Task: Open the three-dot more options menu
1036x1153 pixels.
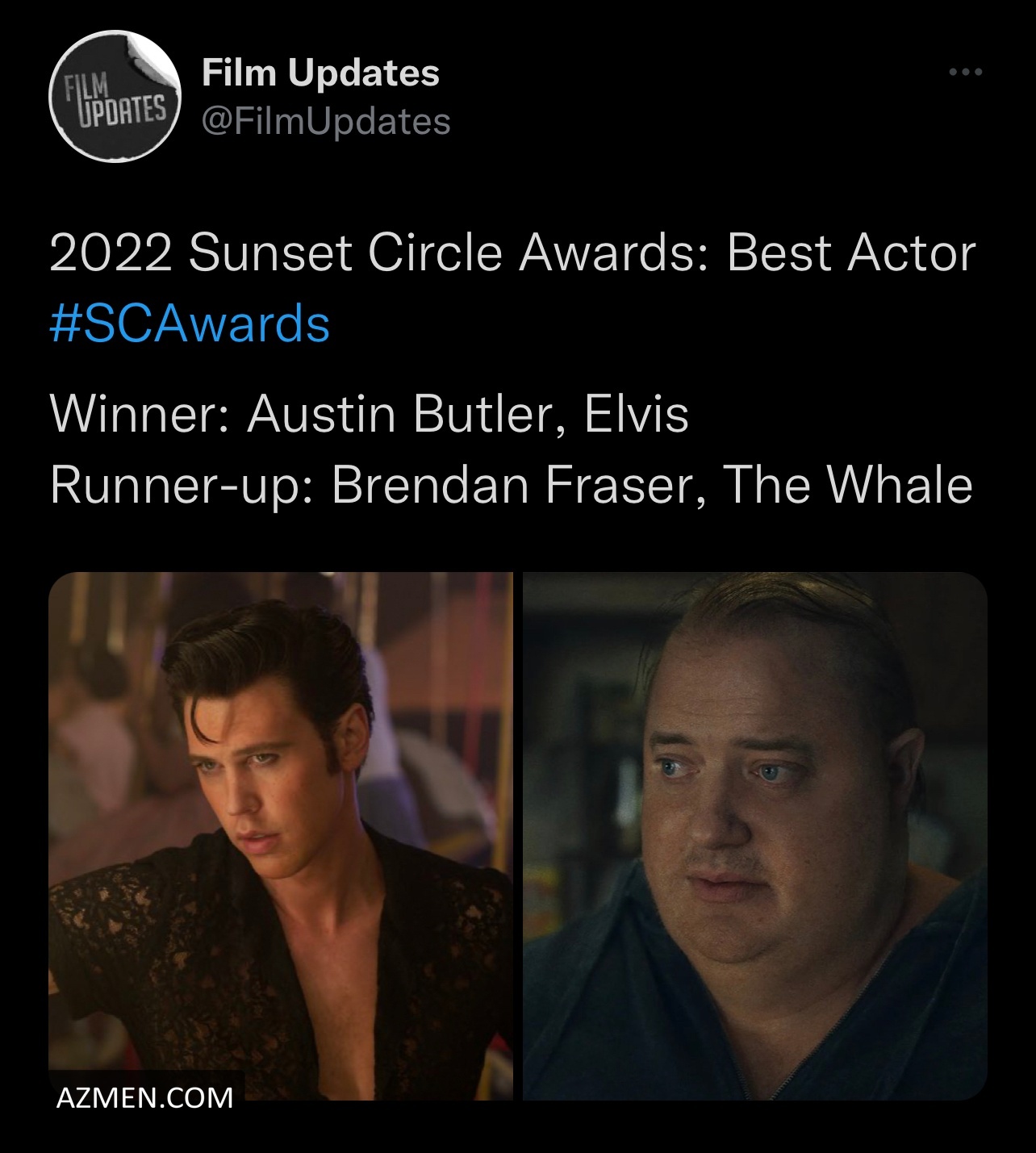Action: (966, 73)
